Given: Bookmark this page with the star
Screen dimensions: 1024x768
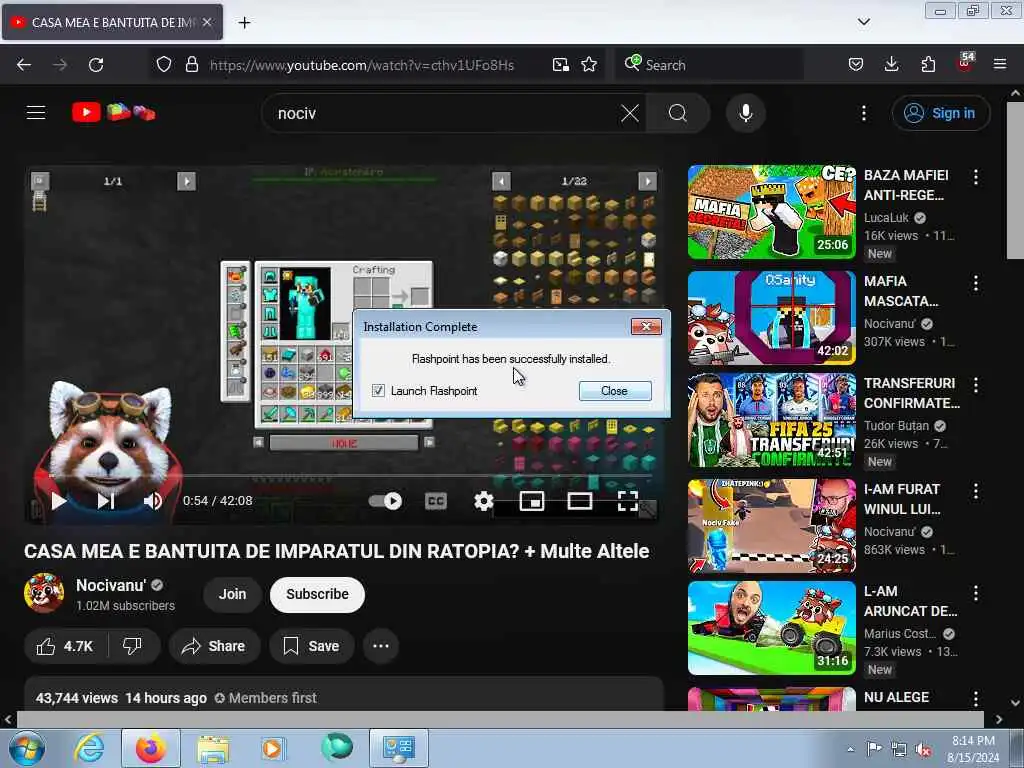Looking at the screenshot, I should [x=589, y=65].
